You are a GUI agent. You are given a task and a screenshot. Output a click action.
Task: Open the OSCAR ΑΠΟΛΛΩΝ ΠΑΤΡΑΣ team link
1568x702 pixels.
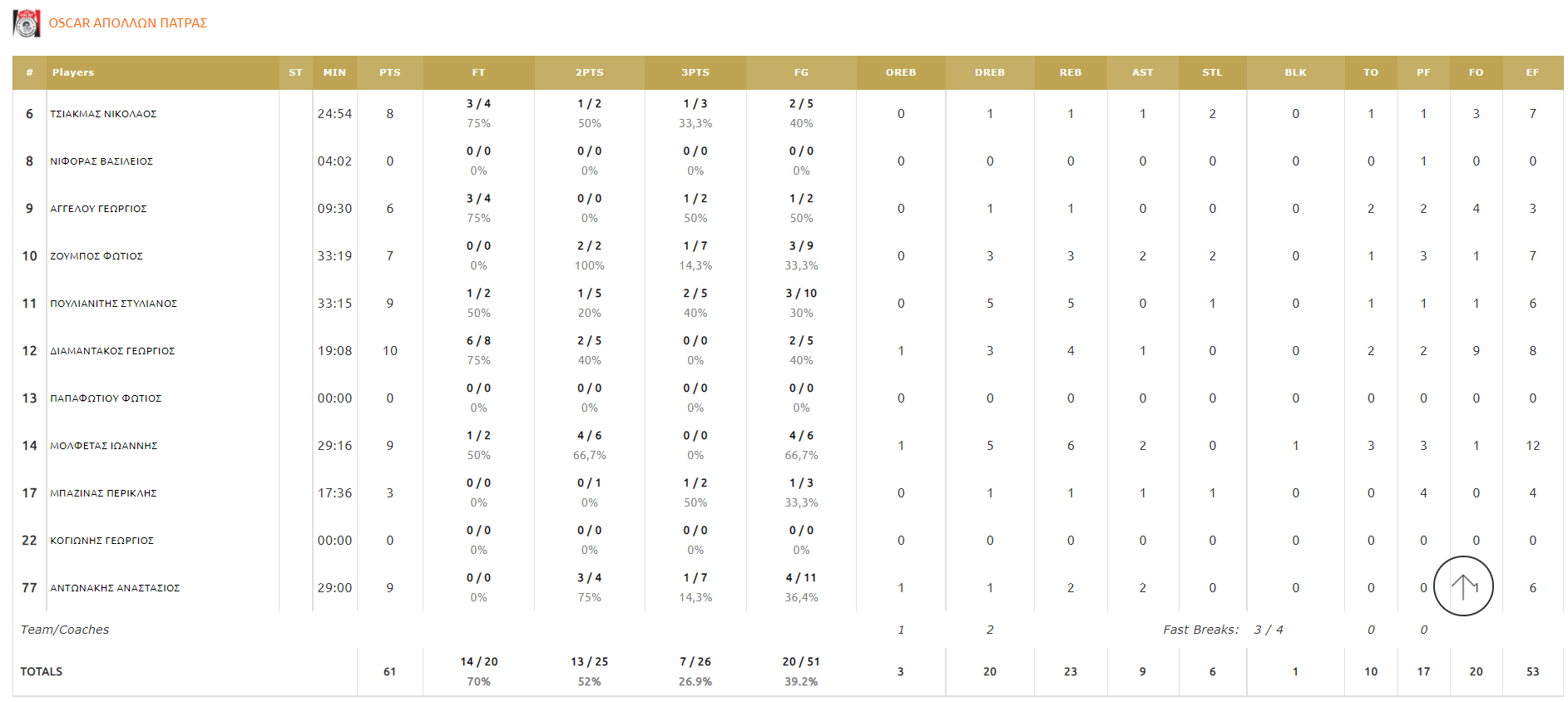coord(127,23)
